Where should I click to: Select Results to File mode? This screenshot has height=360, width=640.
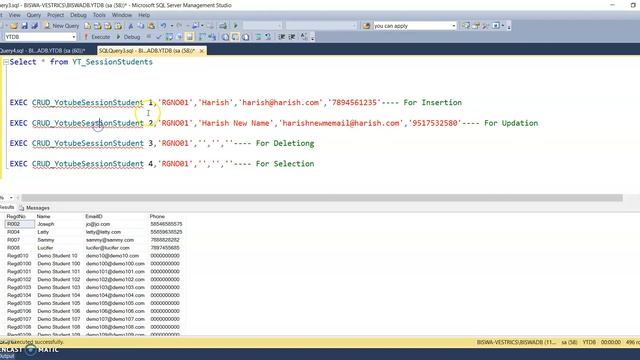click(246, 37)
